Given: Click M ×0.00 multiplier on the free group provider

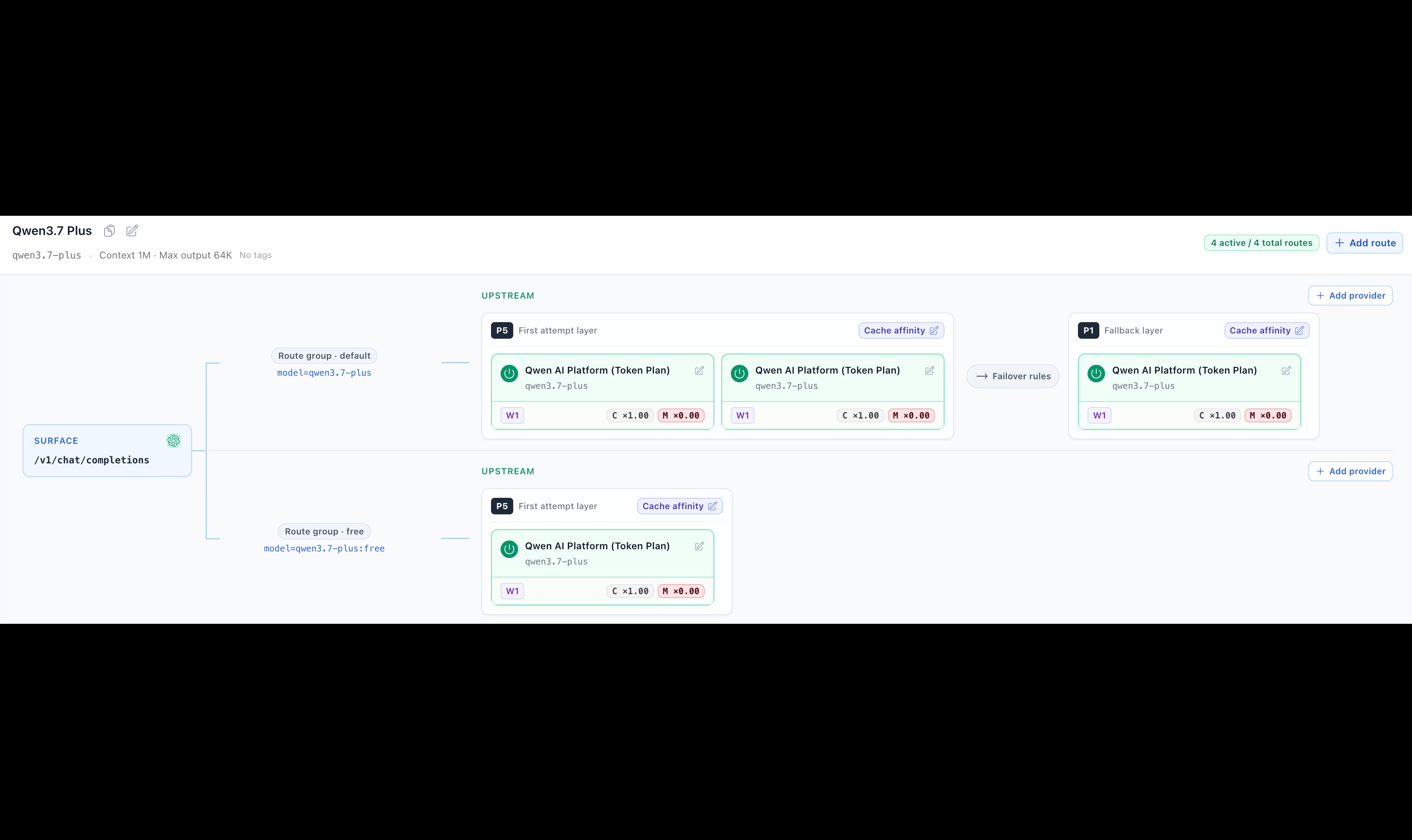Looking at the screenshot, I should point(681,591).
